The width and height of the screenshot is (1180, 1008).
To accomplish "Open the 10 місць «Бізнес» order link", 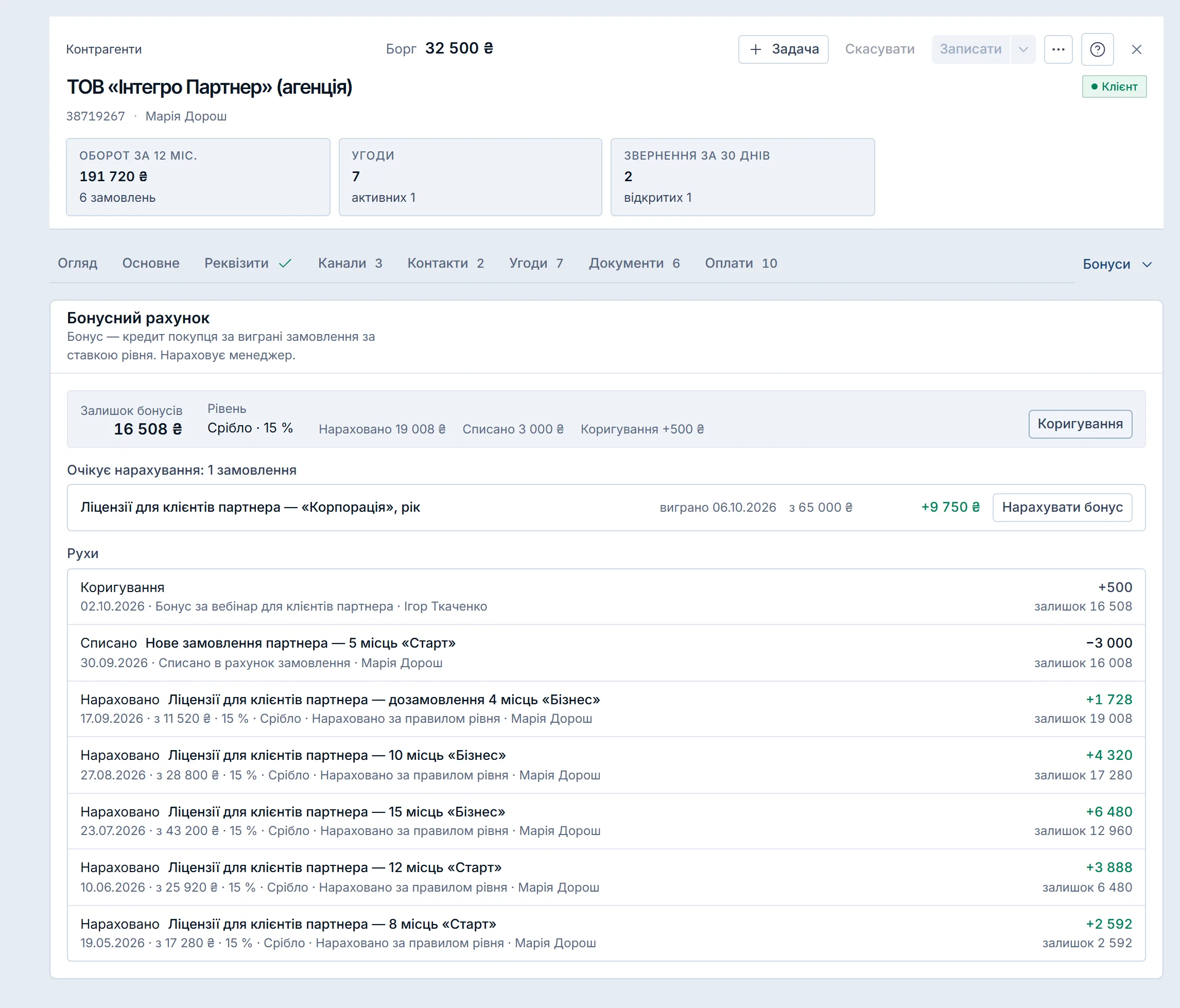I will 337,755.
